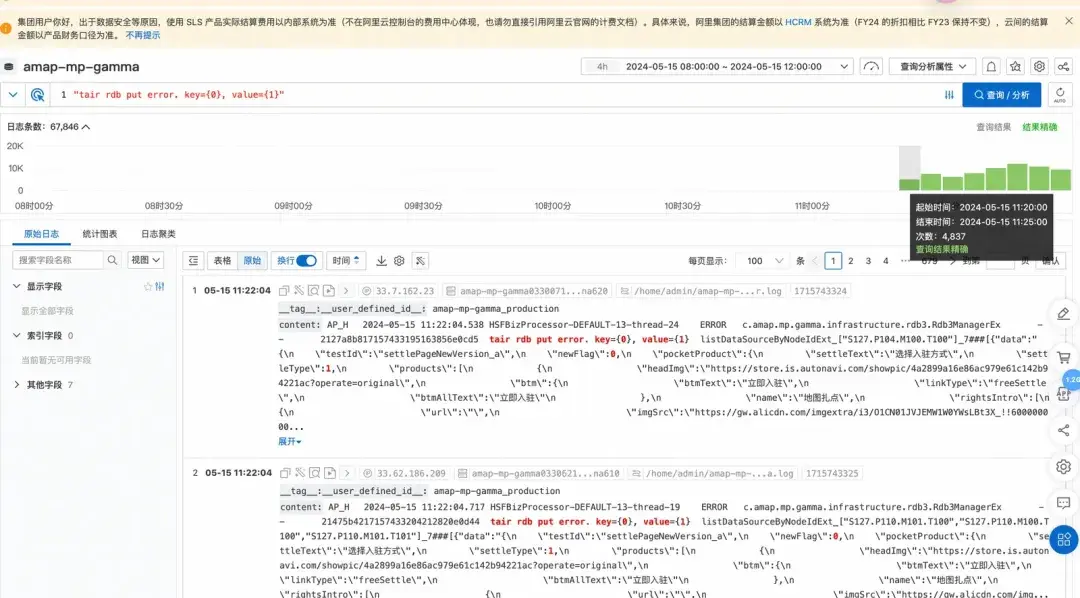Click the chat bubble icon in right sidebar

click(1063, 503)
